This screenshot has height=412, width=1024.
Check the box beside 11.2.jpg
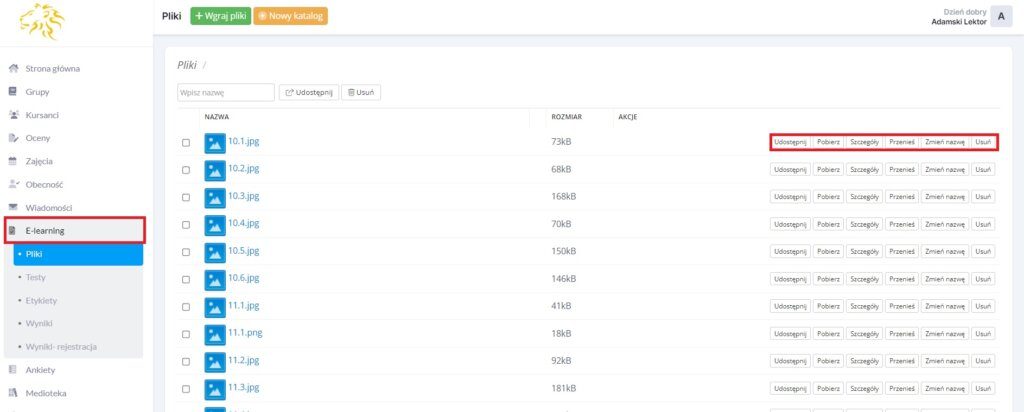coord(186,363)
